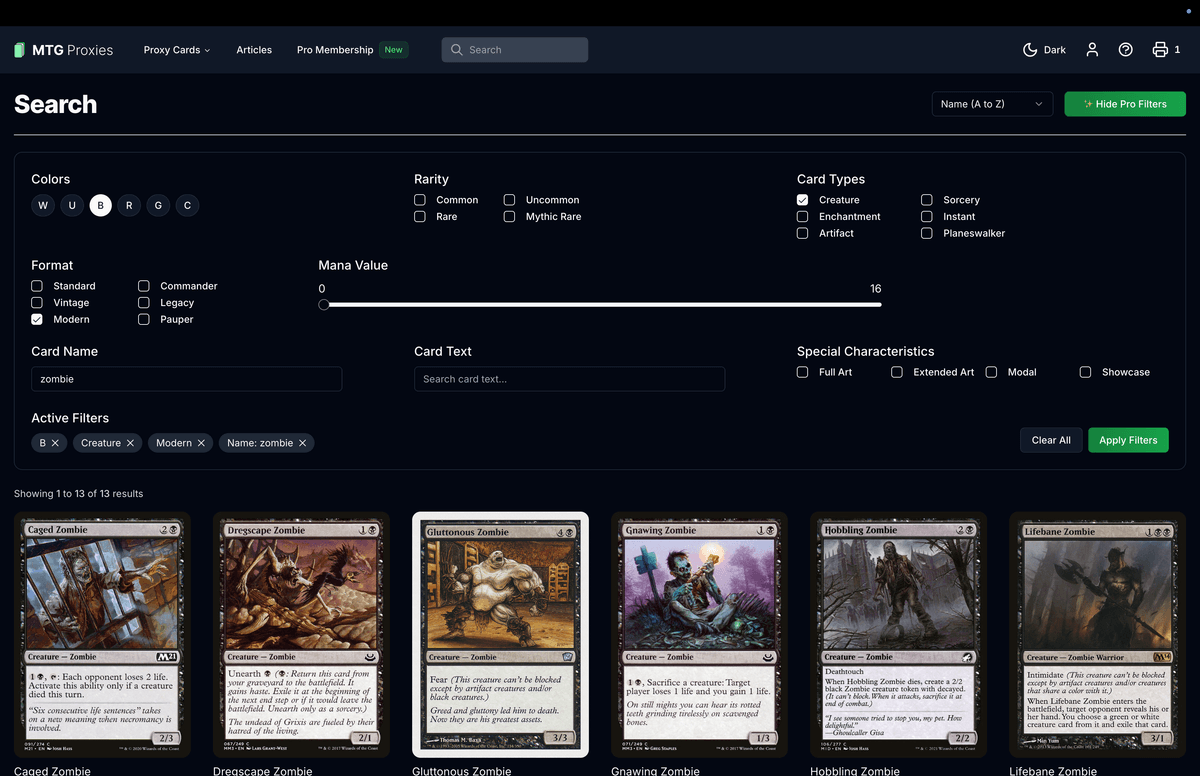1200x776 pixels.
Task: Enable the Commander format filter
Action: click(143, 285)
